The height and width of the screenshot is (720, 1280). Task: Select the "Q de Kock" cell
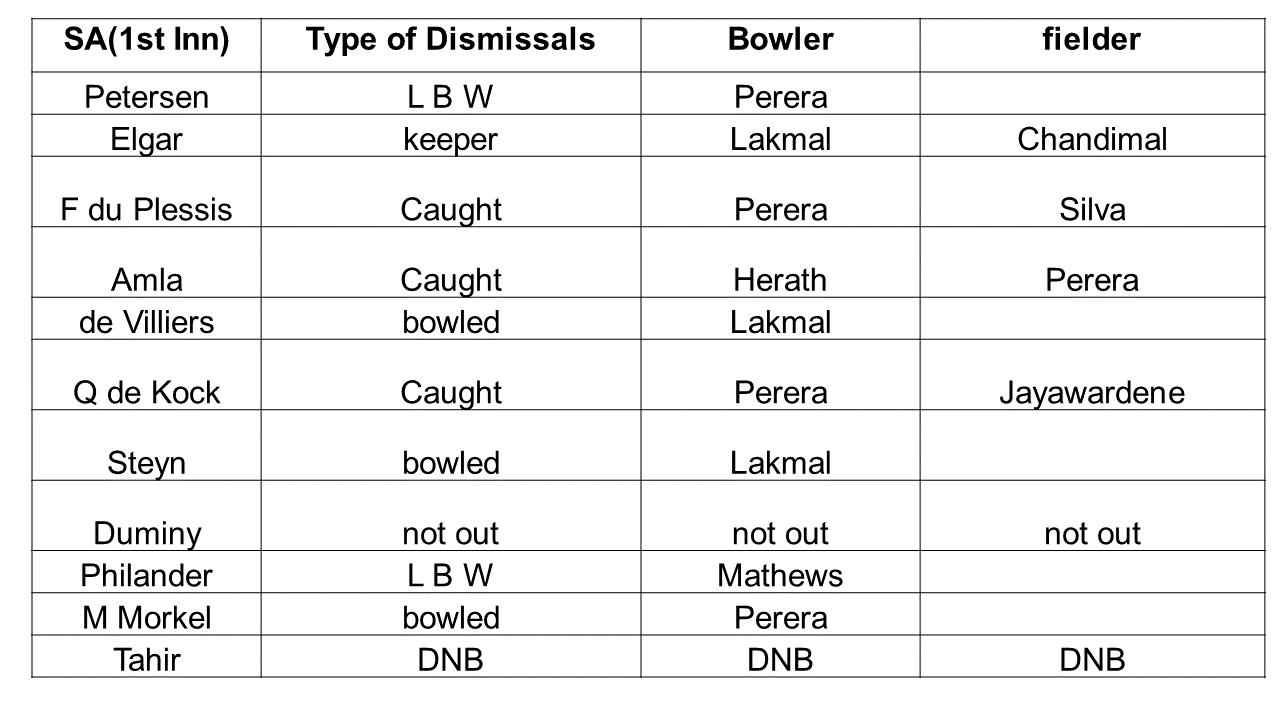pos(146,392)
